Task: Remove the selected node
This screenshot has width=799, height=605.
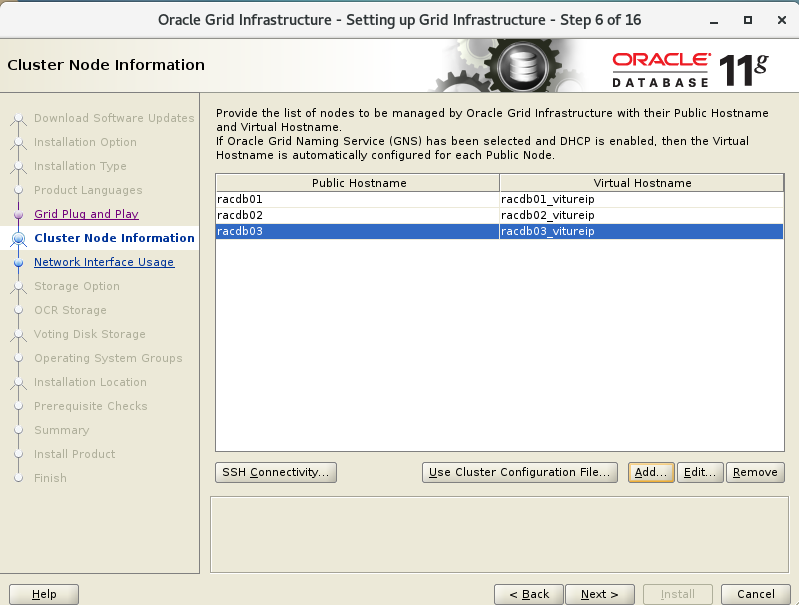Action: pyautogui.click(x=755, y=472)
